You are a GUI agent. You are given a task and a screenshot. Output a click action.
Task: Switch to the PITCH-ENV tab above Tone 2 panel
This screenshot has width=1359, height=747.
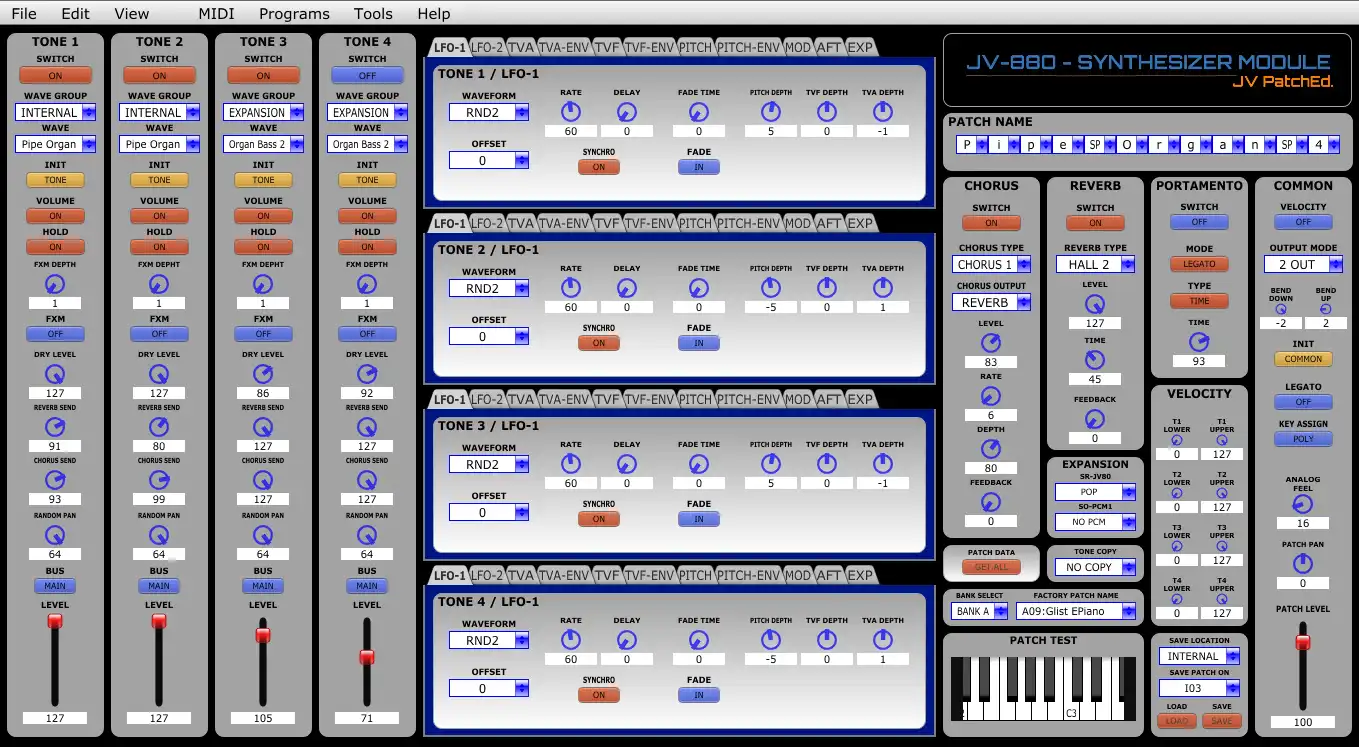point(747,223)
